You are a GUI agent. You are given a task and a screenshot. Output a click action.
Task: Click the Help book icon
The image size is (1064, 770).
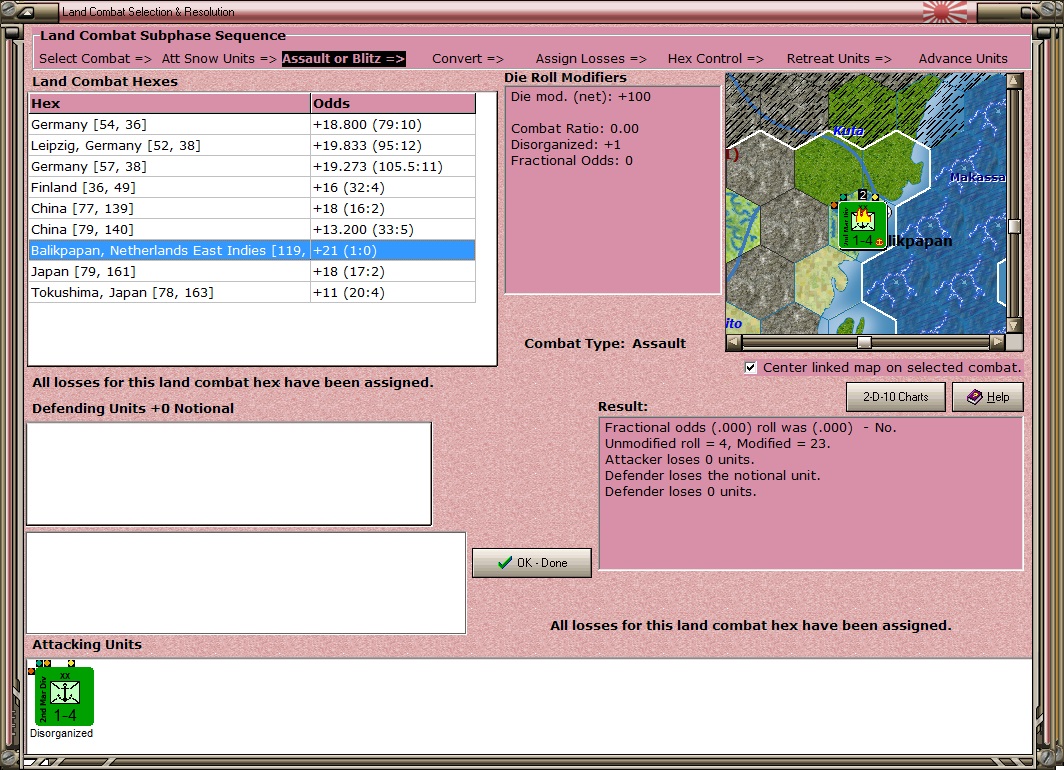click(974, 397)
